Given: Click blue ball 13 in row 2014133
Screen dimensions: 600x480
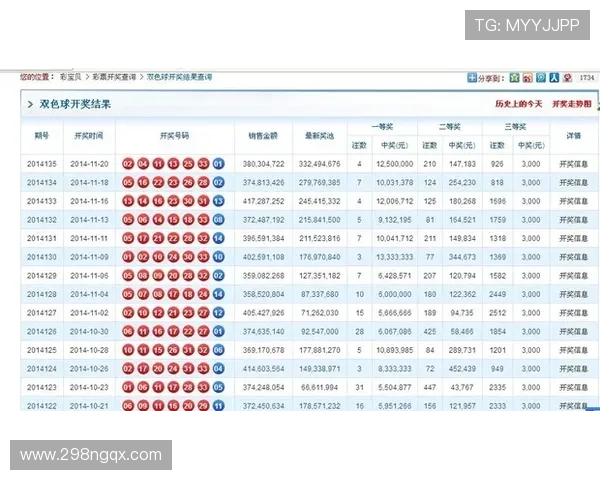Looking at the screenshot, I should tap(218, 201).
